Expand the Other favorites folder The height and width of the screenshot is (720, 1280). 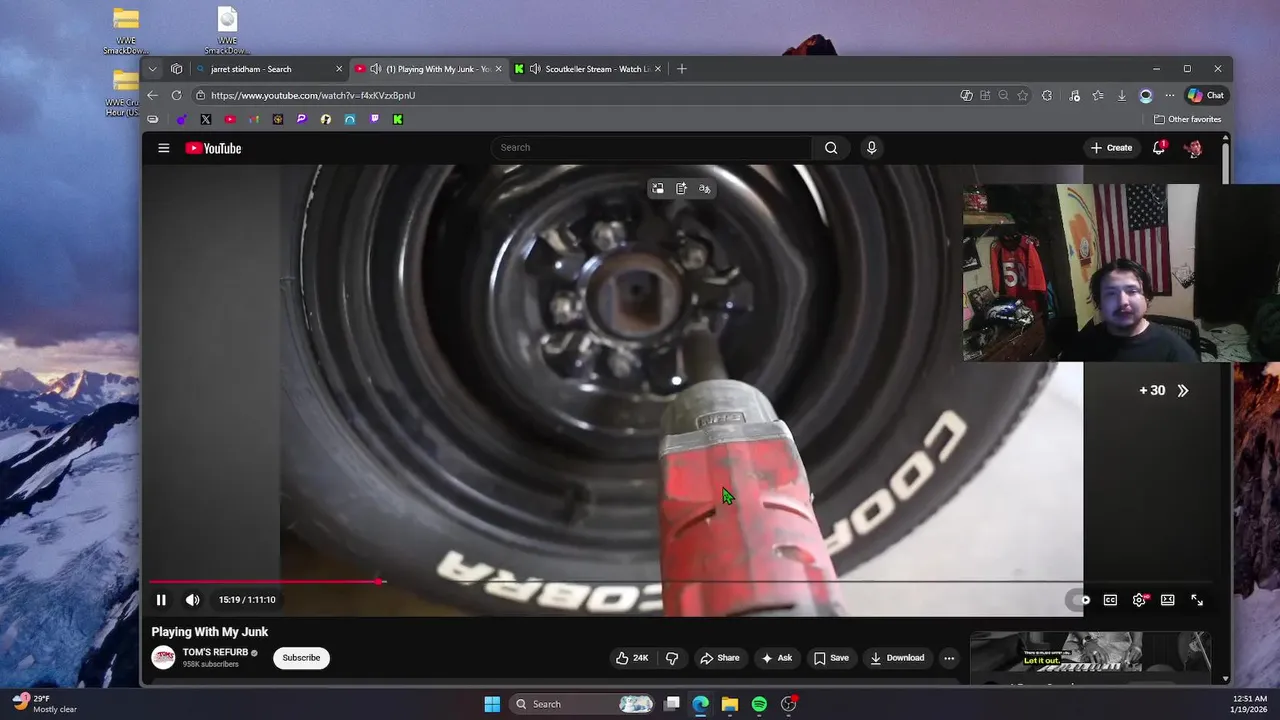point(1188,119)
